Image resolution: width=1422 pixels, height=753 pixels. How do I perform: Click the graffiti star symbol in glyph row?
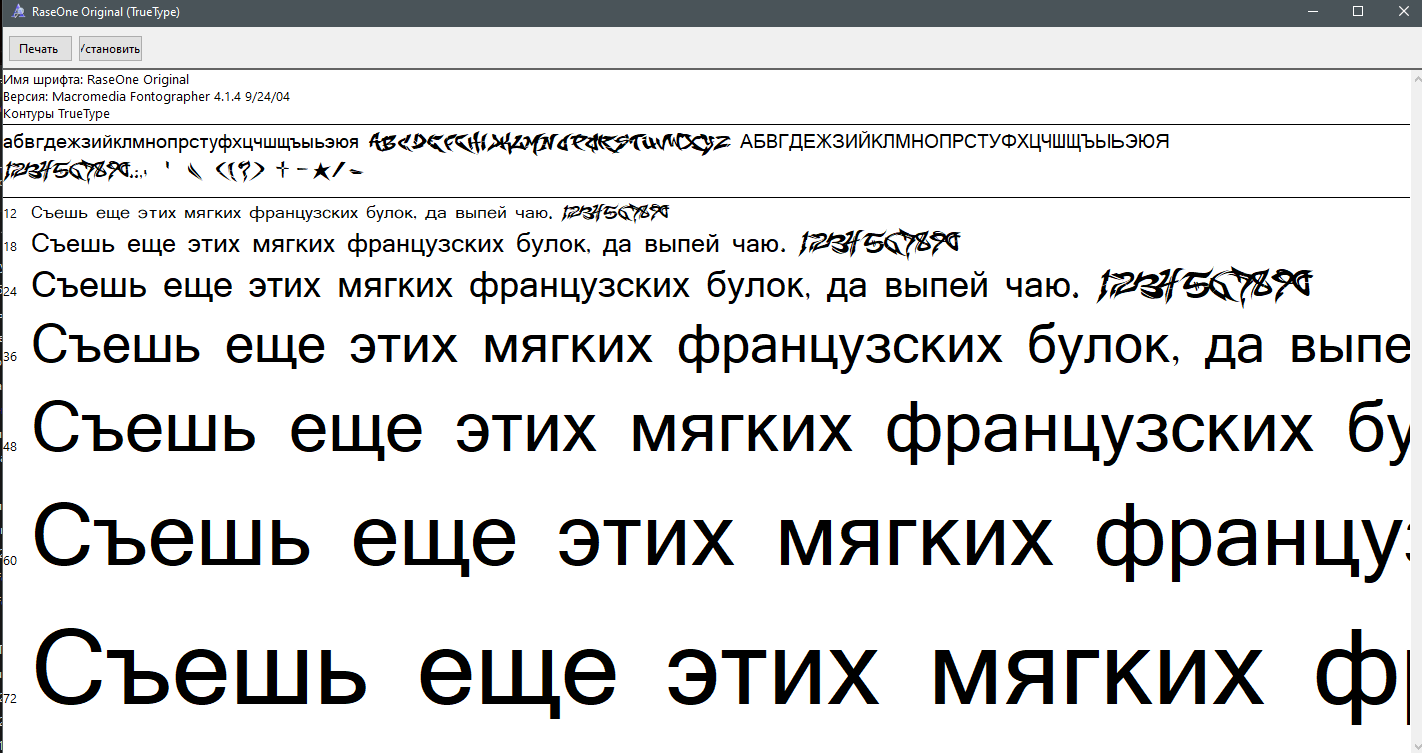pyautogui.click(x=321, y=172)
